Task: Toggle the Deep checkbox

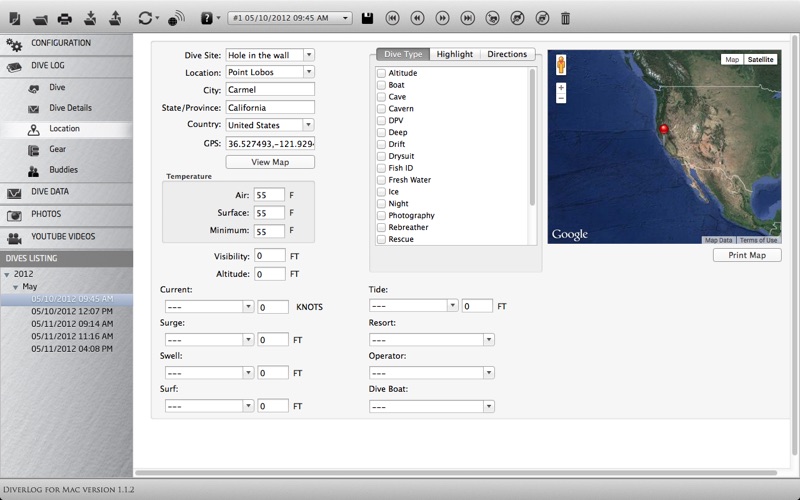Action: tap(381, 133)
